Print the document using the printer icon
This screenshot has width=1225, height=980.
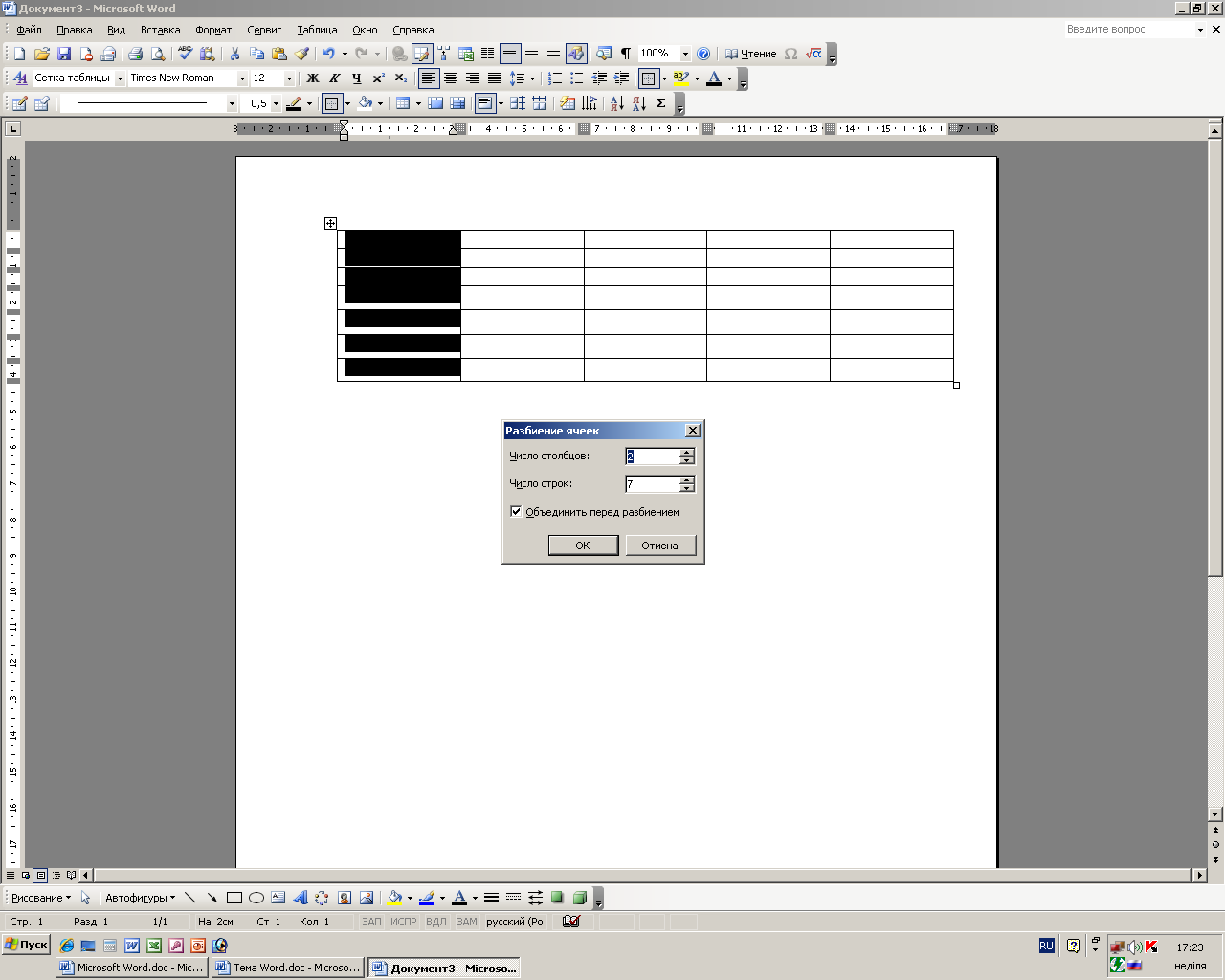point(135,54)
